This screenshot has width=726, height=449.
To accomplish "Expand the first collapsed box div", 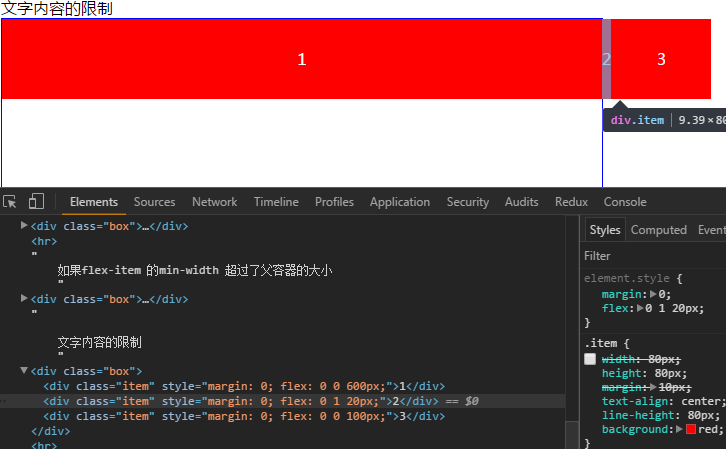I will [24, 225].
